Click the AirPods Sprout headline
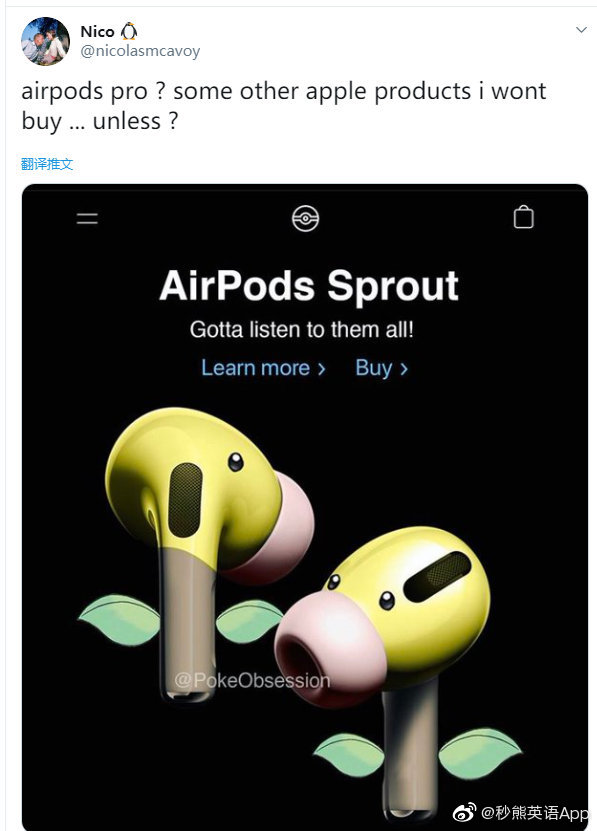 pos(309,286)
